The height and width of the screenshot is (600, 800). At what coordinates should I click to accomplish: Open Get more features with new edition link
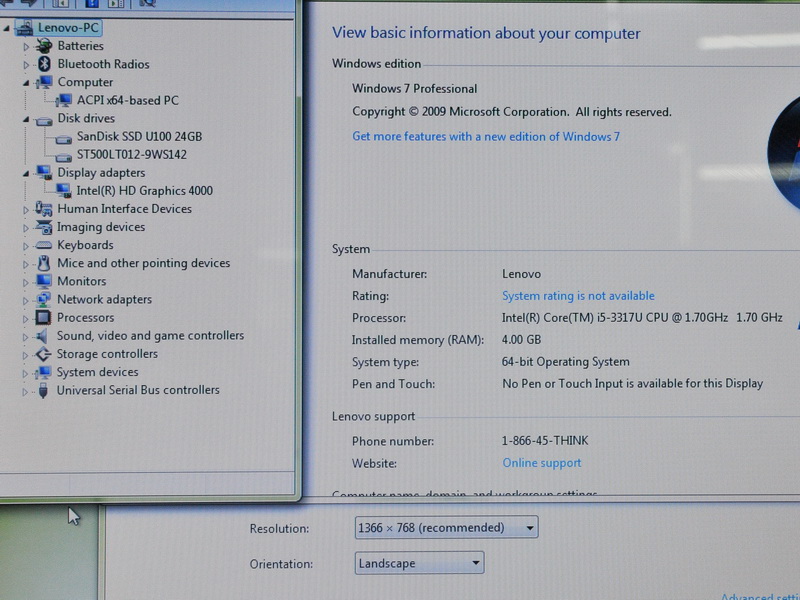[x=486, y=137]
